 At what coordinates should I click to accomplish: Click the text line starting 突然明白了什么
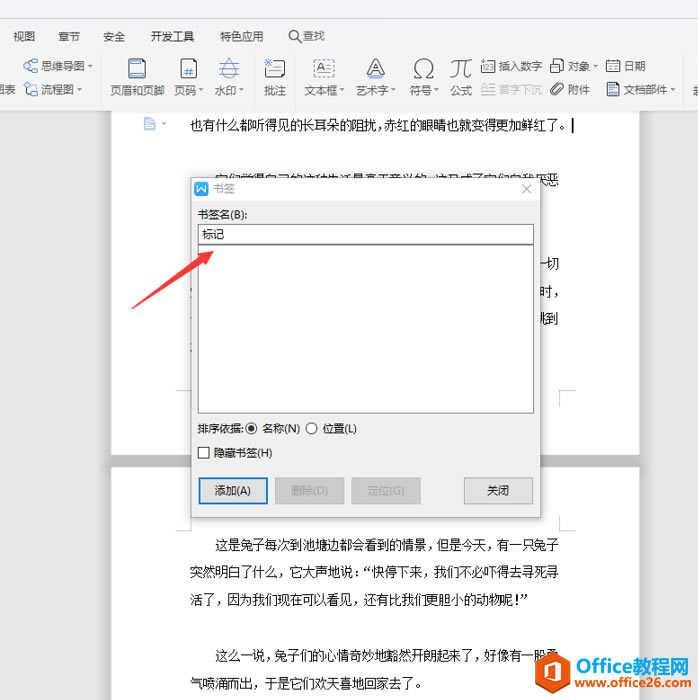pyautogui.click(x=374, y=572)
